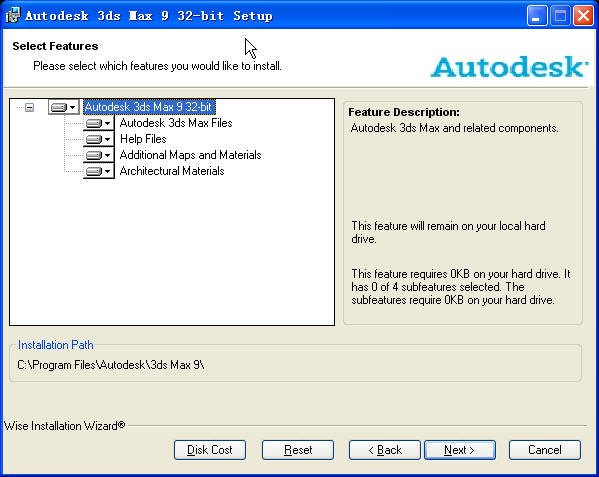This screenshot has width=599, height=477.
Task: Open the drive dropdown for Help Files
Action: (99, 139)
